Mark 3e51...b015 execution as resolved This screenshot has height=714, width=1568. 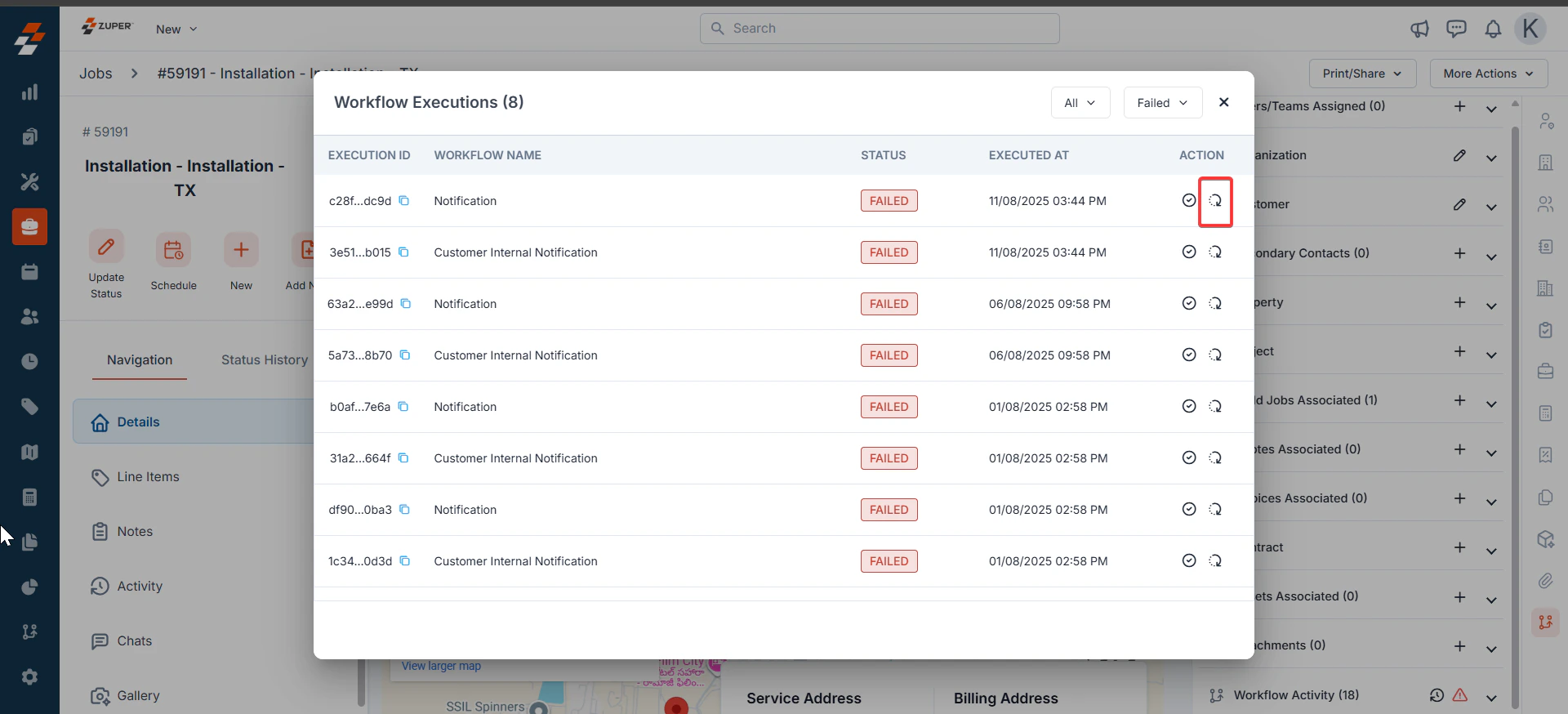1189,252
